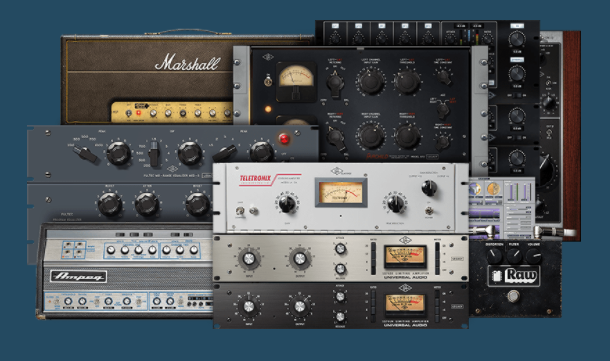Click the silver 1176 Input knob
The image size is (610, 361).
(x=249, y=259)
